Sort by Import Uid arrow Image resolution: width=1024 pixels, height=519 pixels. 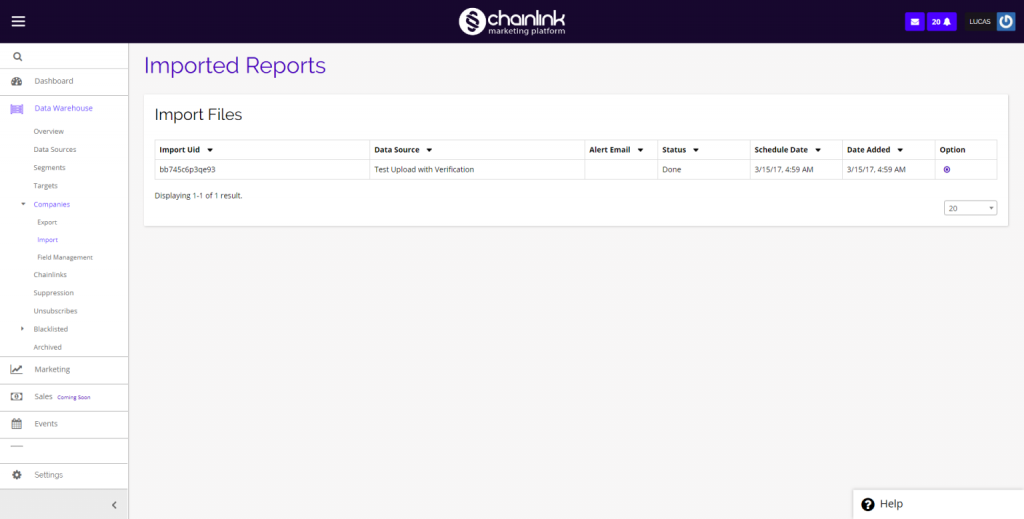(210, 150)
